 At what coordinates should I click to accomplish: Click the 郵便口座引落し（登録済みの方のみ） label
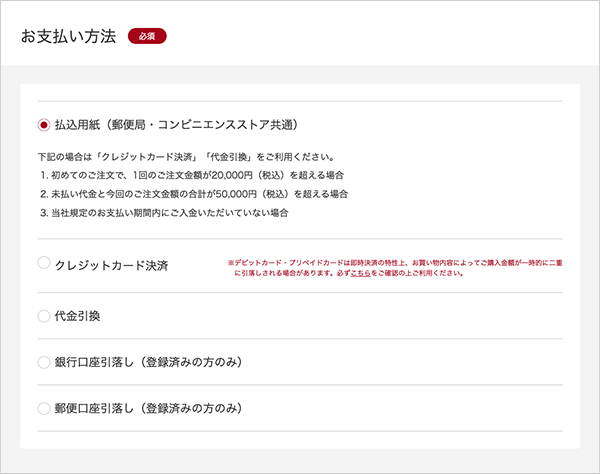coord(149,408)
